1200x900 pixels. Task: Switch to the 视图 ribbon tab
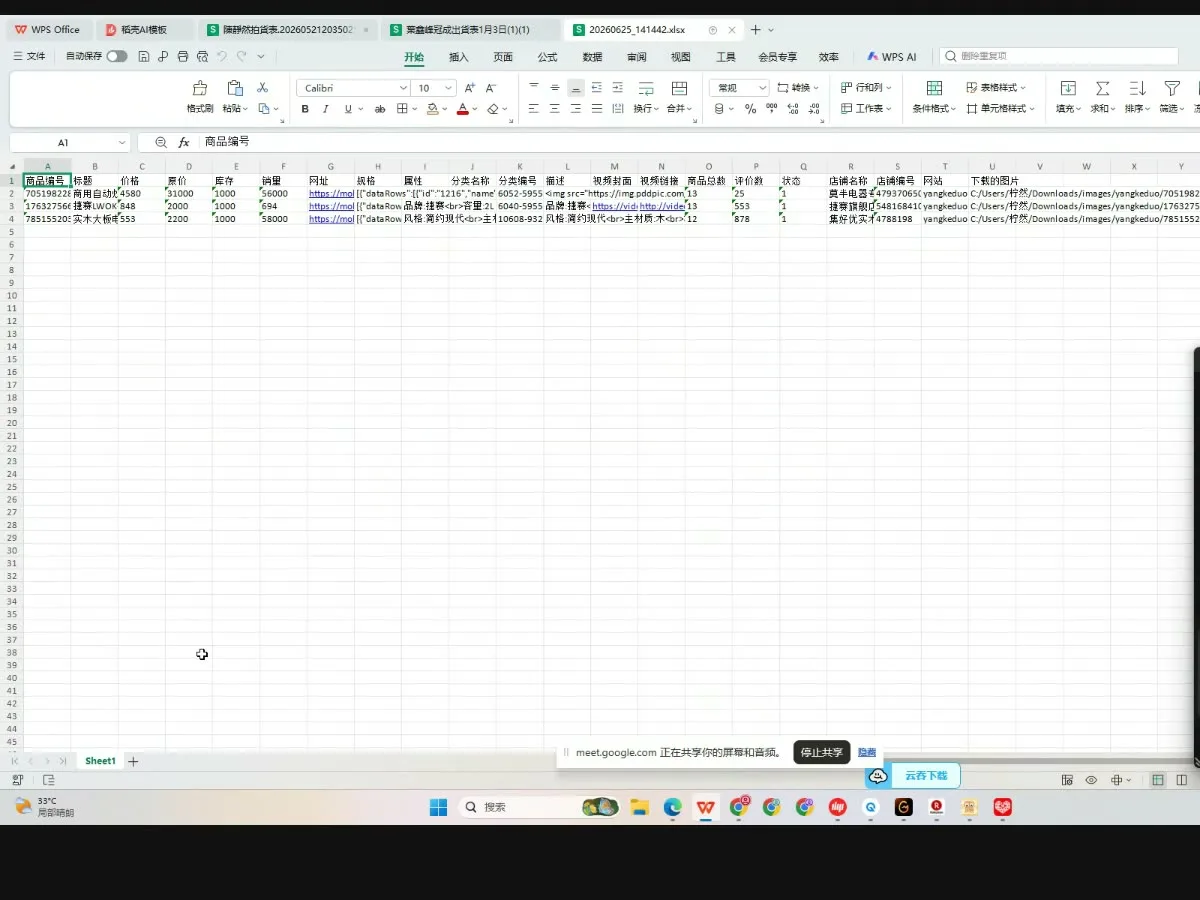(x=681, y=57)
